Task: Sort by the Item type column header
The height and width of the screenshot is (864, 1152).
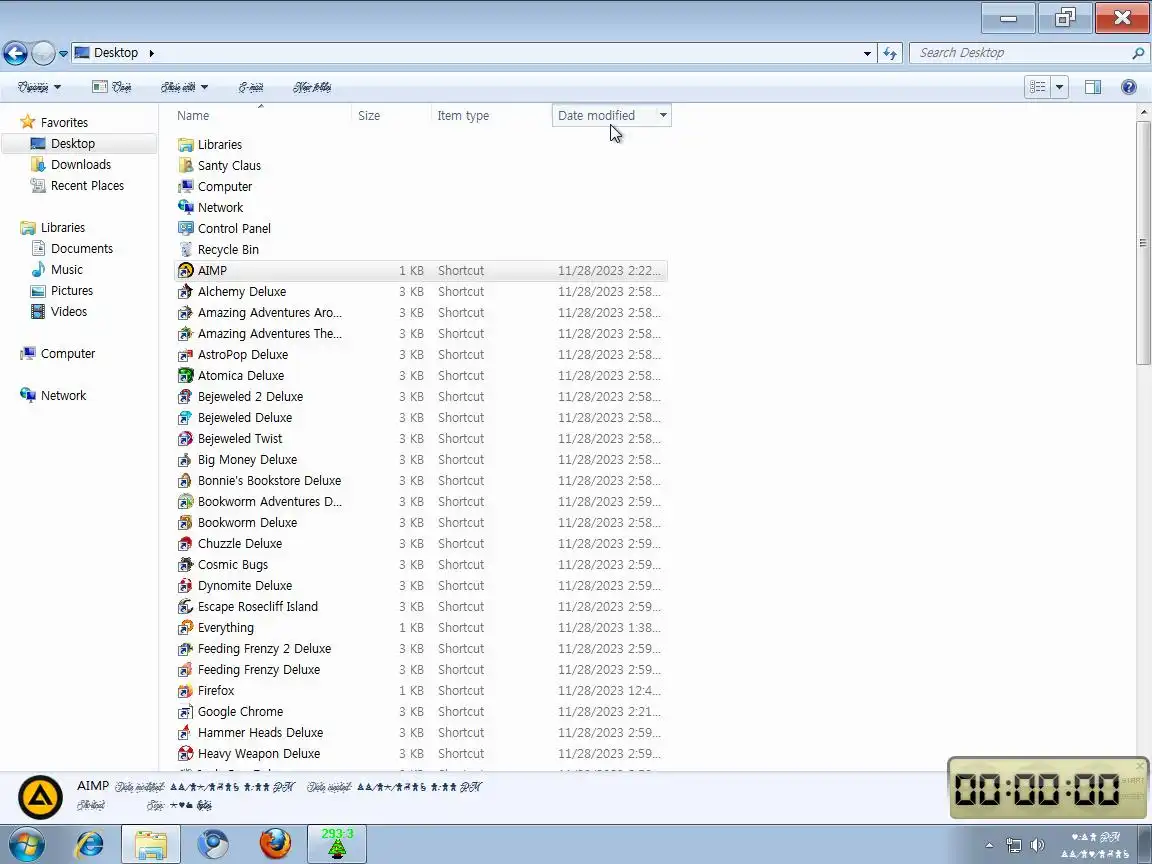Action: coord(491,115)
